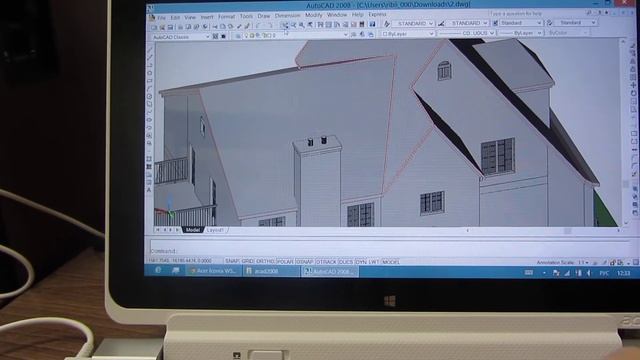This screenshot has height=360, width=640.
Task: Open the View menu
Action: click(x=190, y=18)
